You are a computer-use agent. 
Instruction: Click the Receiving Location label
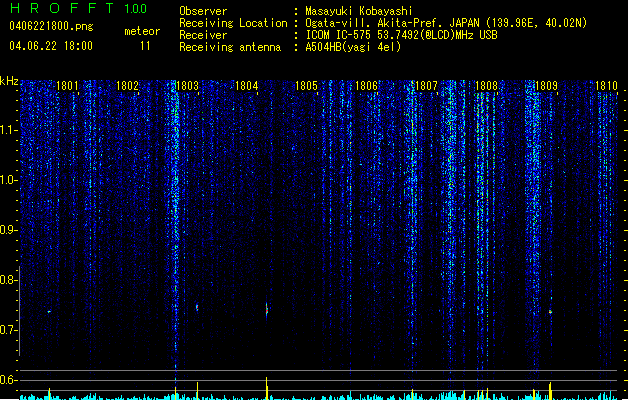[233, 23]
